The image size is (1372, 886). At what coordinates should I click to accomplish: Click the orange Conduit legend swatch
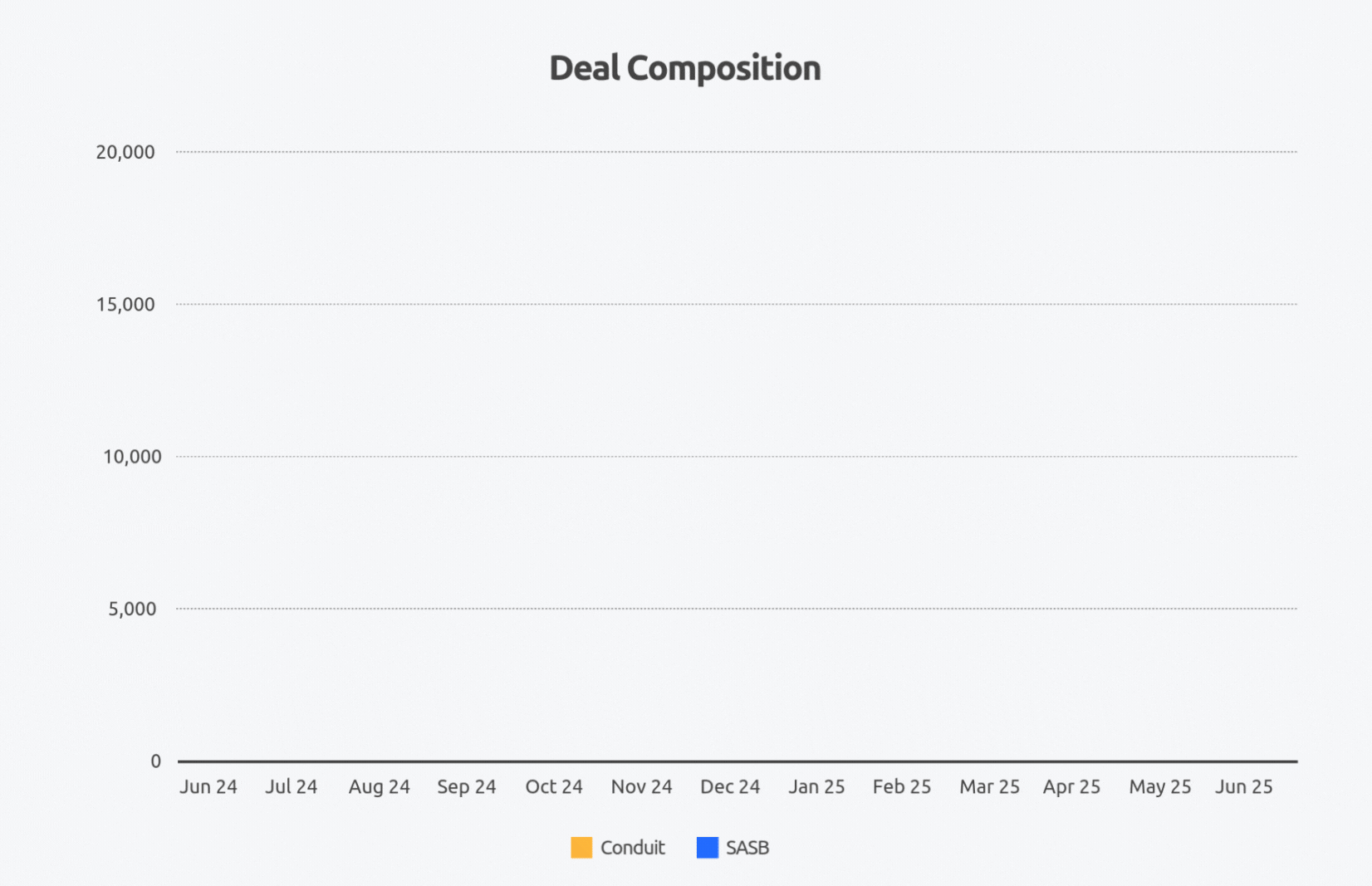(581, 848)
